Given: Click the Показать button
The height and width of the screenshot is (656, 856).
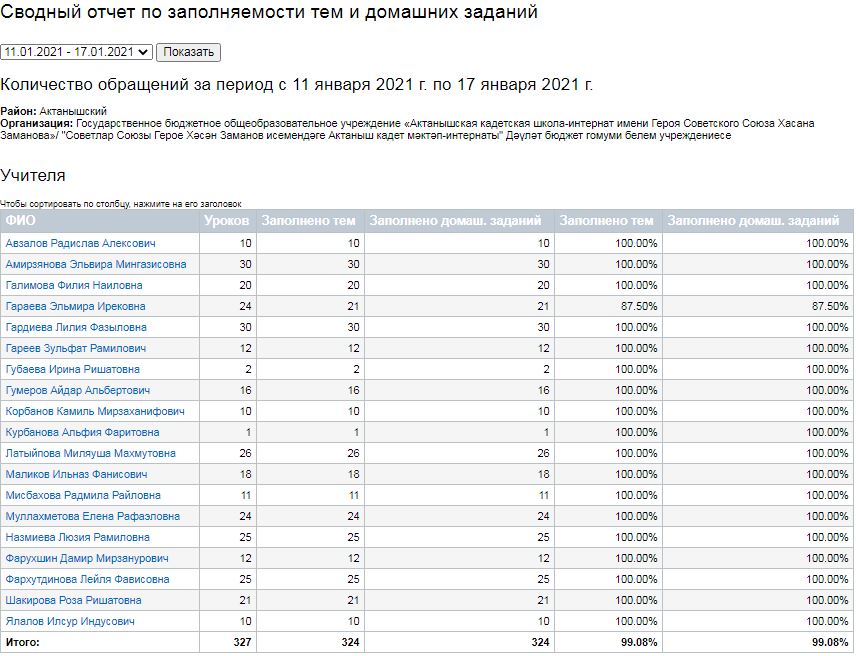Looking at the screenshot, I should pyautogui.click(x=188, y=52).
